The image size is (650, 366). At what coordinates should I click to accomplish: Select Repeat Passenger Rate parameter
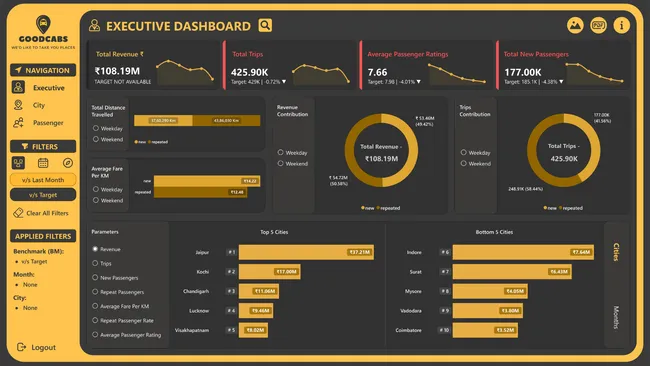tap(95, 320)
